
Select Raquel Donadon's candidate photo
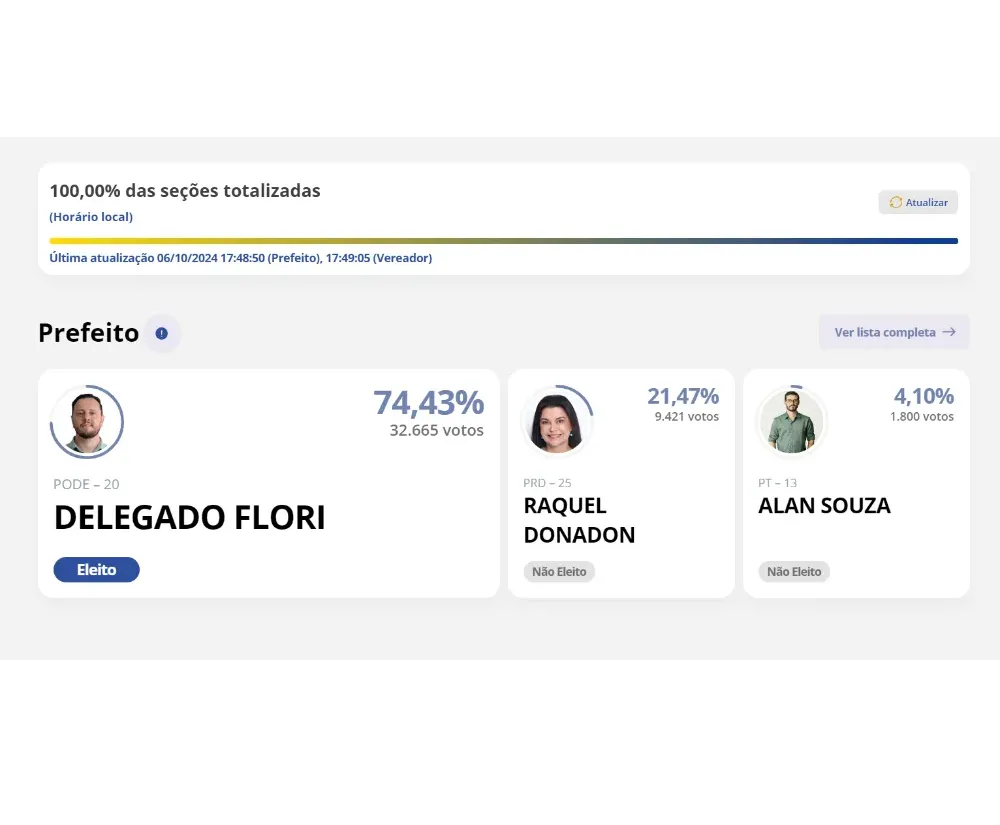tap(557, 421)
